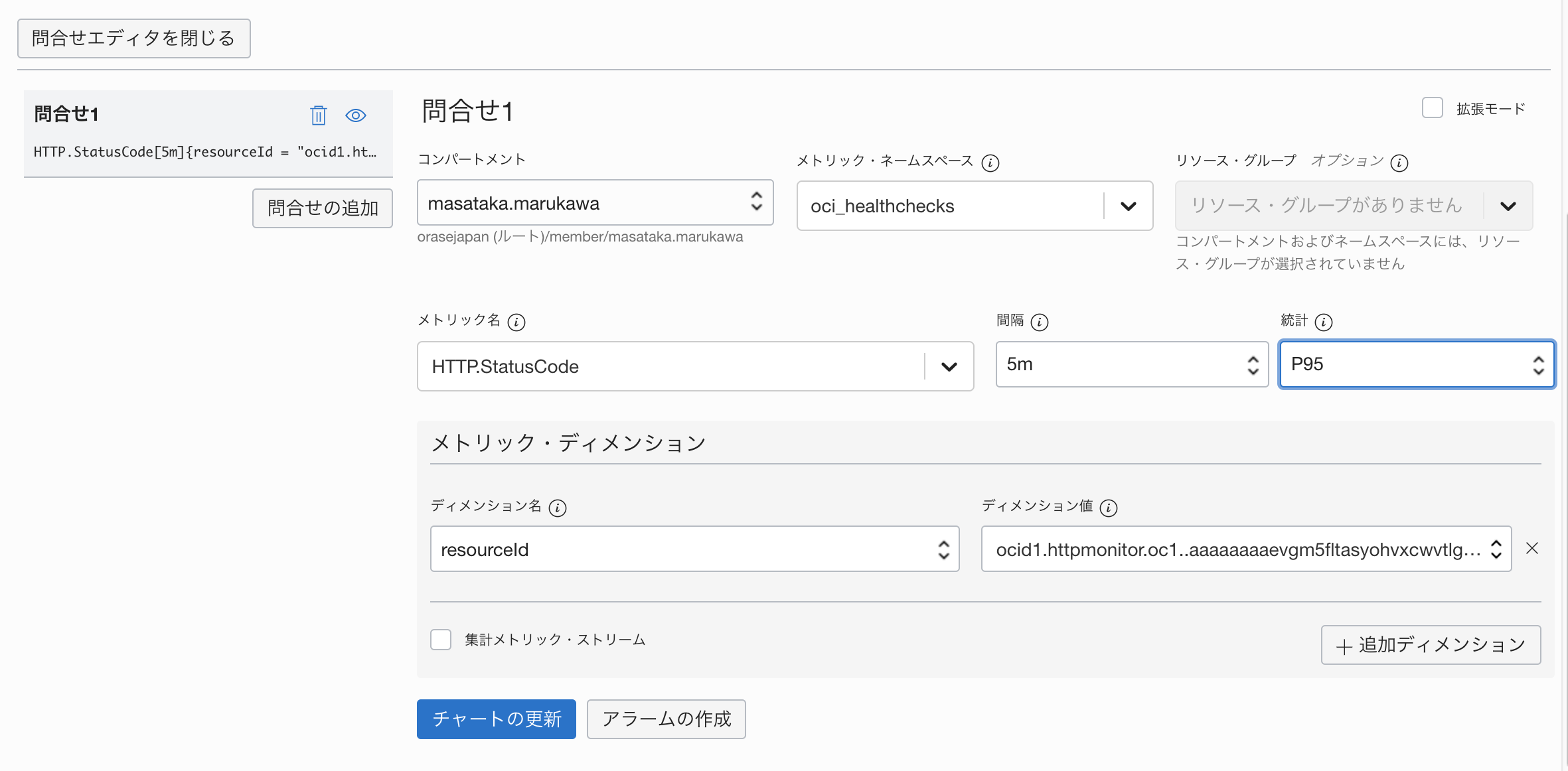Open the リソース・グループがありません dropdown
1568x771 pixels.
1354,206
